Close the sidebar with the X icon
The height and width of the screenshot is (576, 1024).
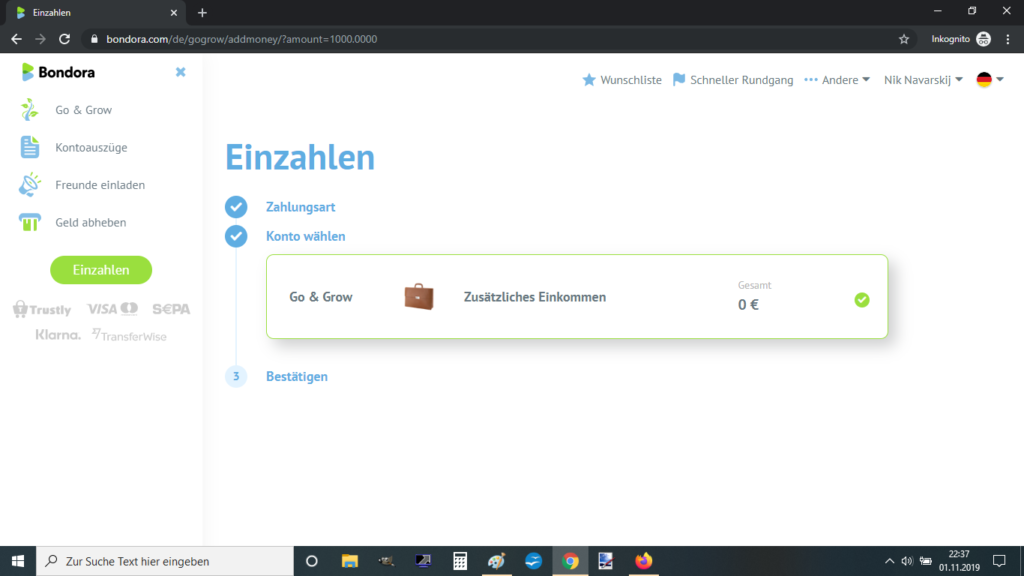tap(180, 72)
